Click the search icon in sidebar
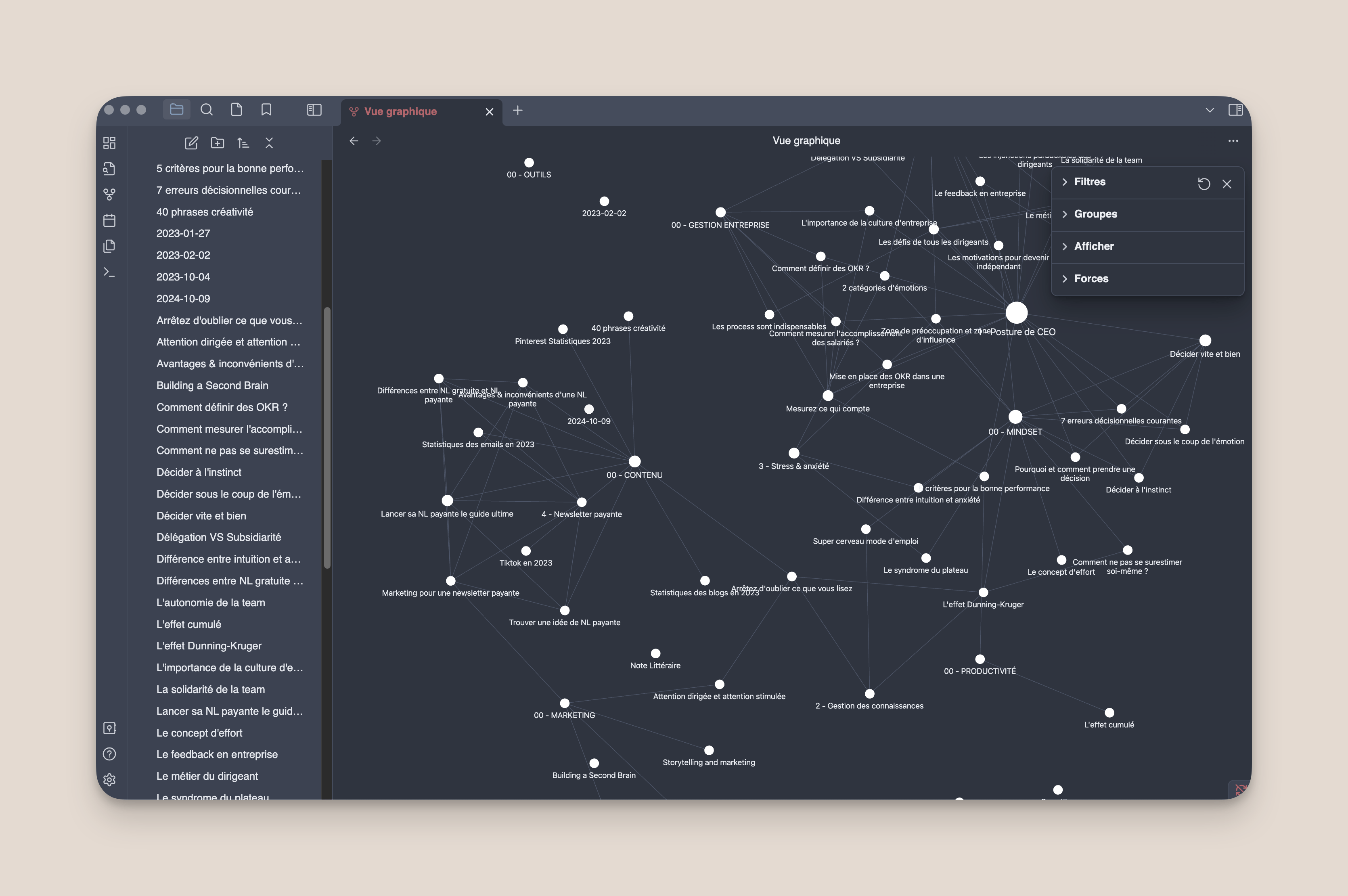 206,110
